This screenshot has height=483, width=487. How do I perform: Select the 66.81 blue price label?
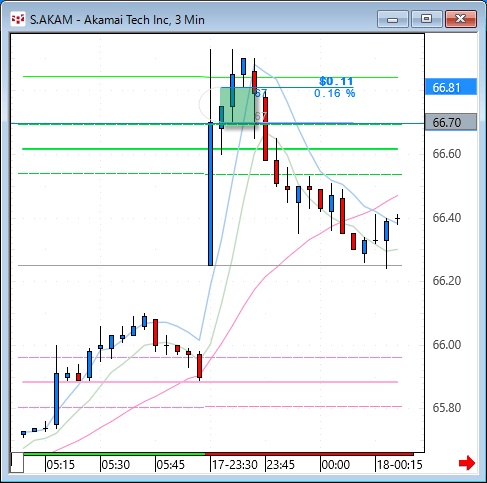tap(451, 87)
